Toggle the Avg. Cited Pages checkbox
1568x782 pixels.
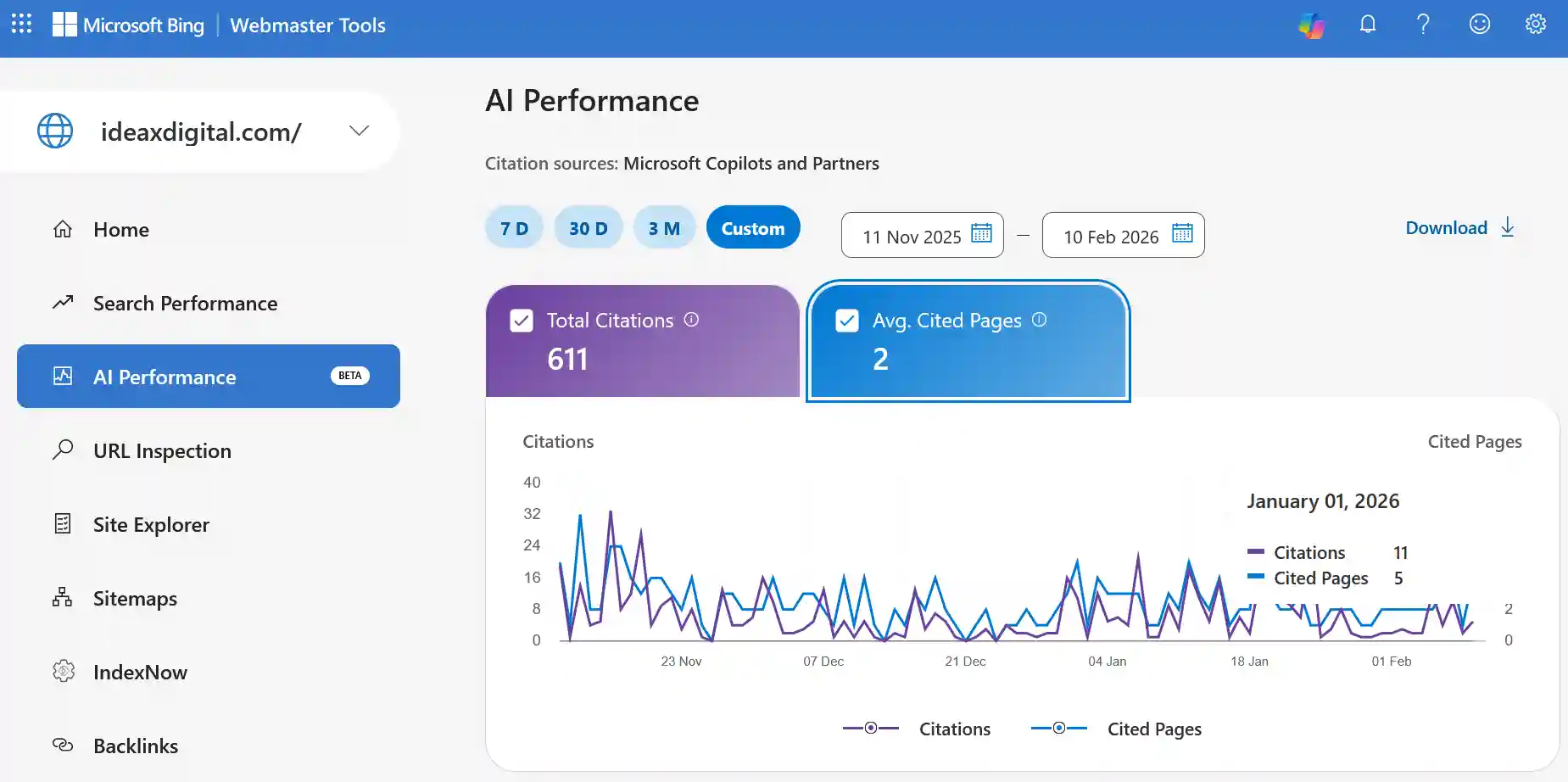point(847,321)
